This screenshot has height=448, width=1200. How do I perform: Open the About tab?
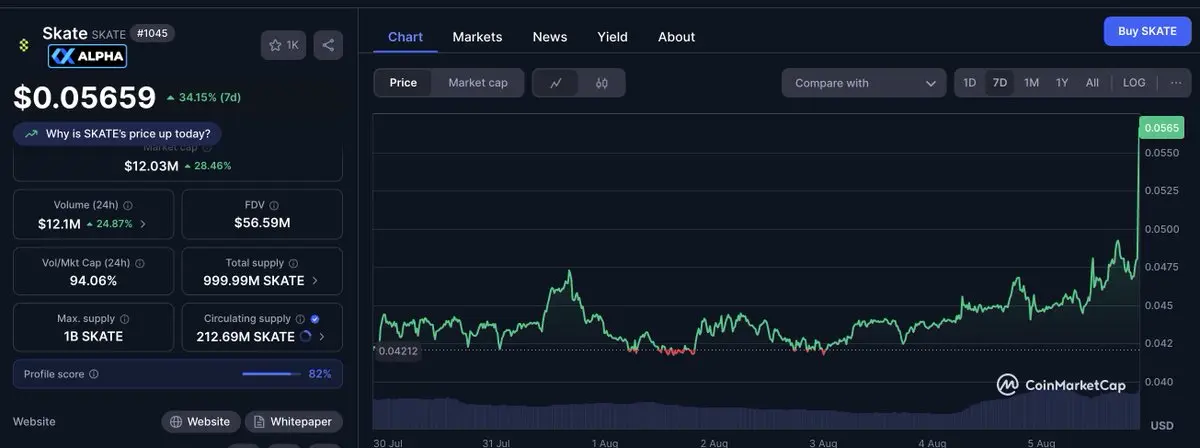(x=676, y=37)
